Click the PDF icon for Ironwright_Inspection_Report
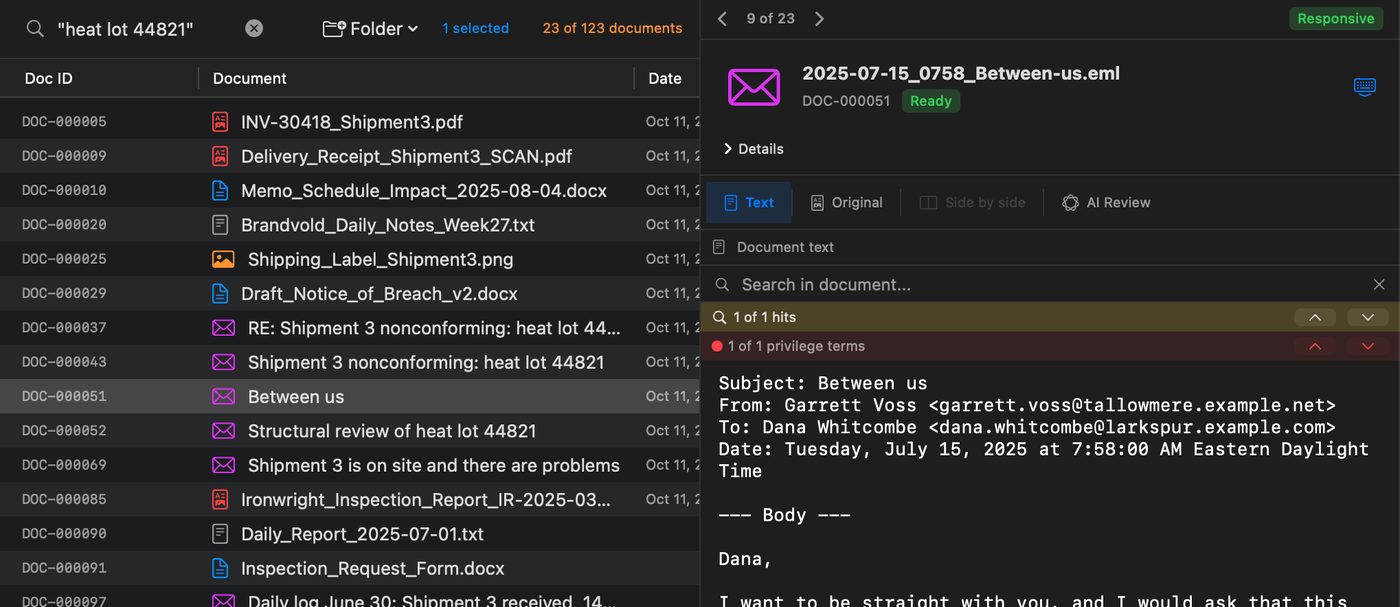This screenshot has width=1400, height=607. 220,499
